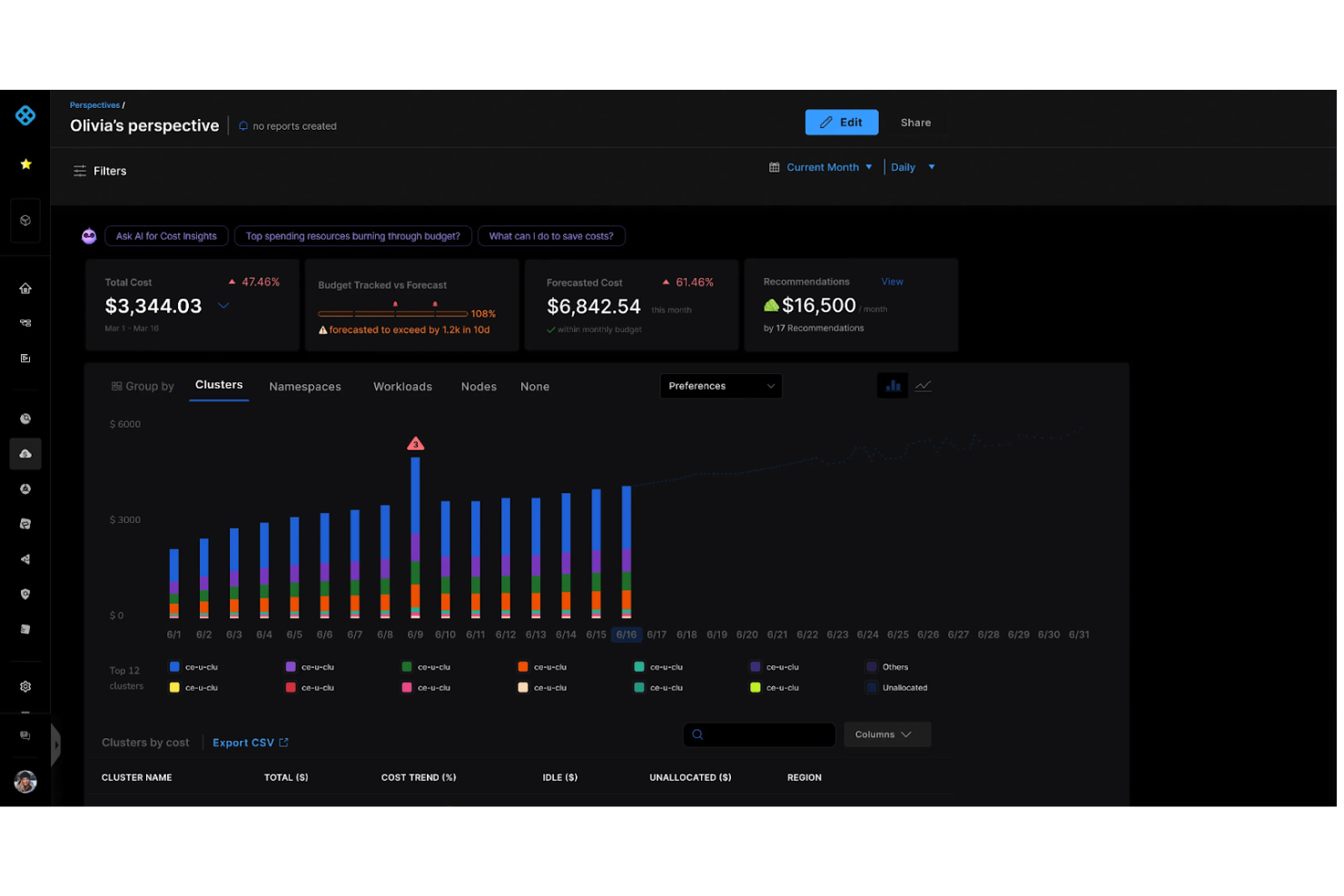
Task: Open the home icon in the left sidebar
Action: click(25, 288)
